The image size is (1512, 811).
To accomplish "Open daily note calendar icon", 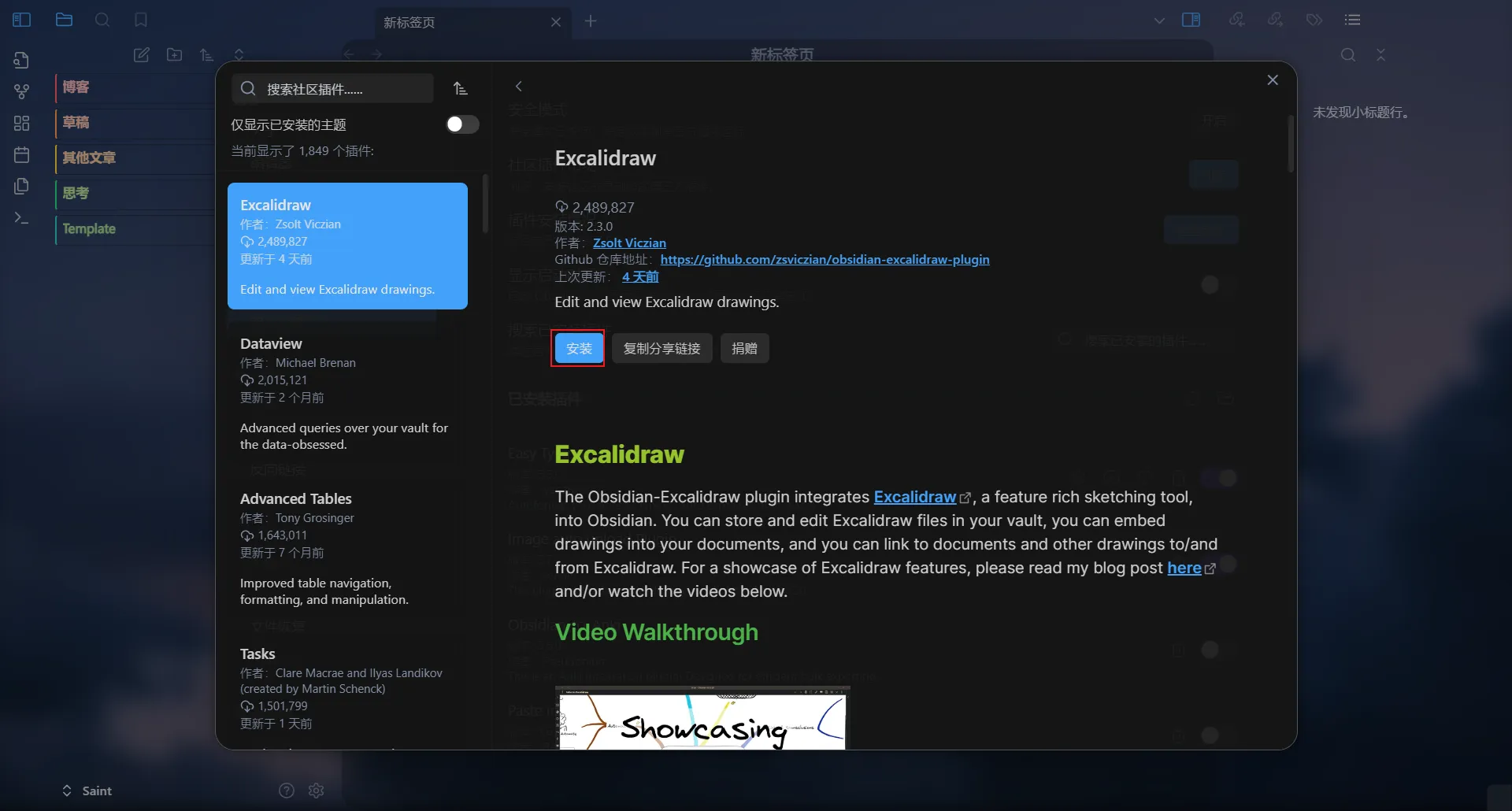I will (22, 154).
